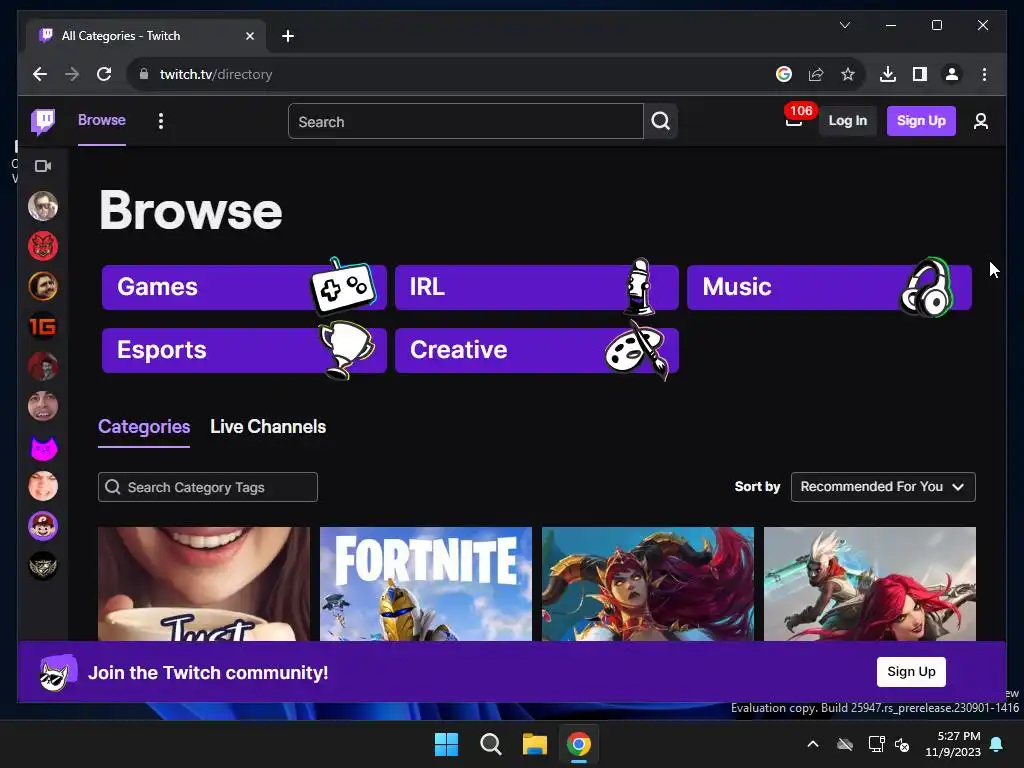Select the Browse navigation tab

[101, 120]
